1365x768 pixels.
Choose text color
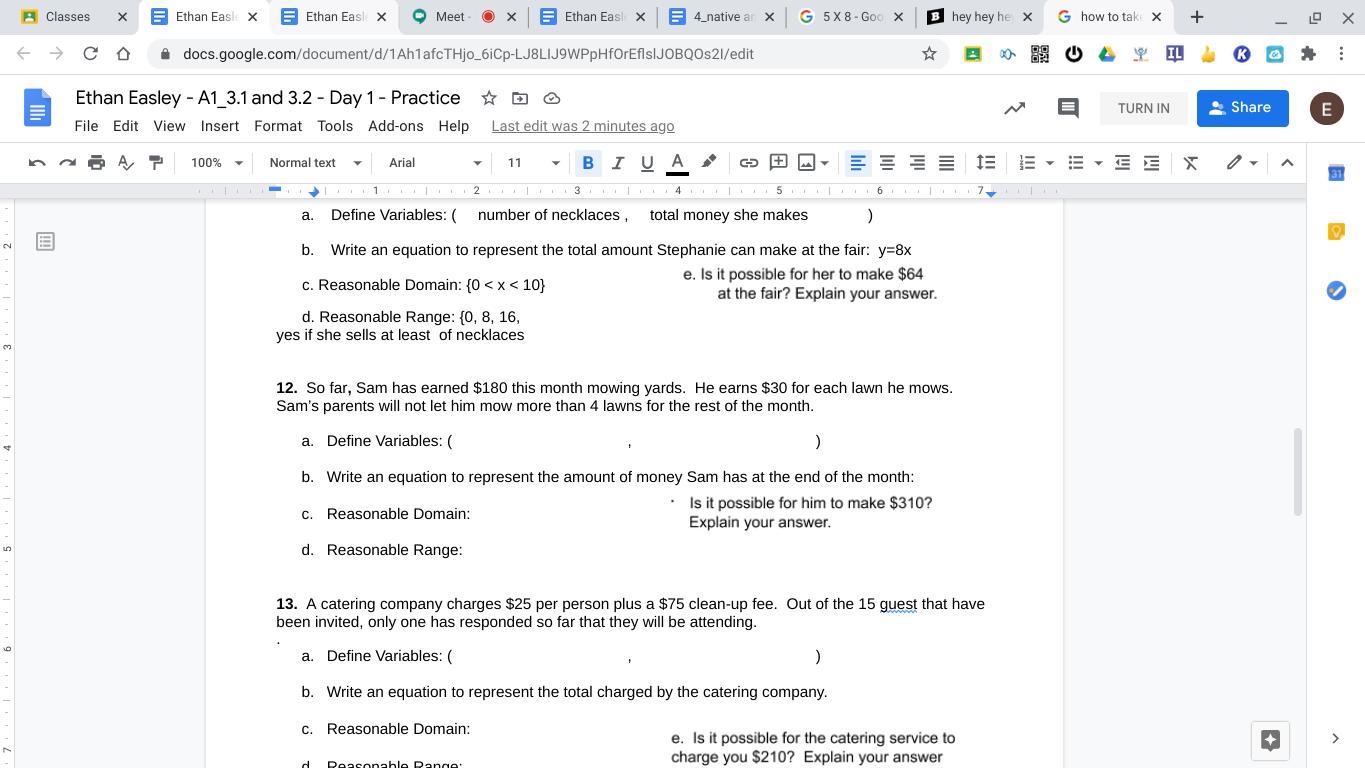tap(677, 163)
